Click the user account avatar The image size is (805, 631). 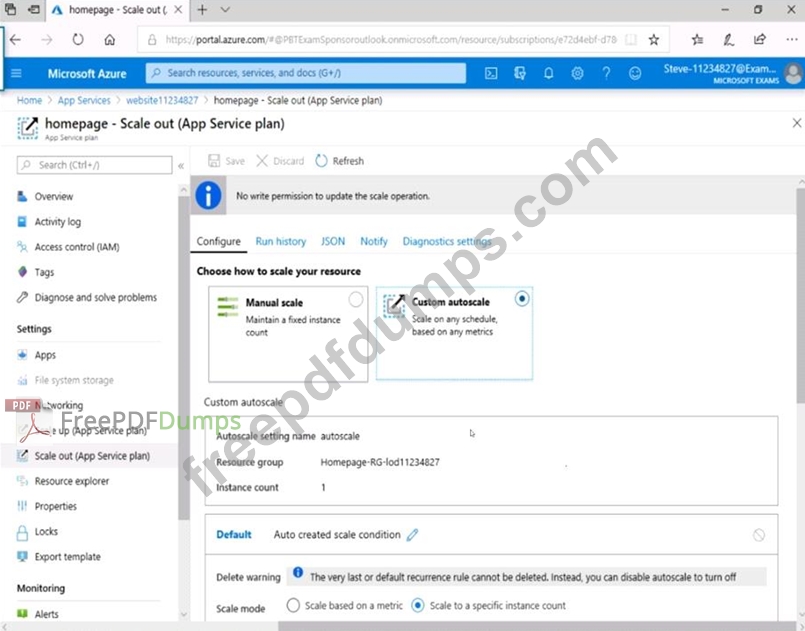click(794, 73)
